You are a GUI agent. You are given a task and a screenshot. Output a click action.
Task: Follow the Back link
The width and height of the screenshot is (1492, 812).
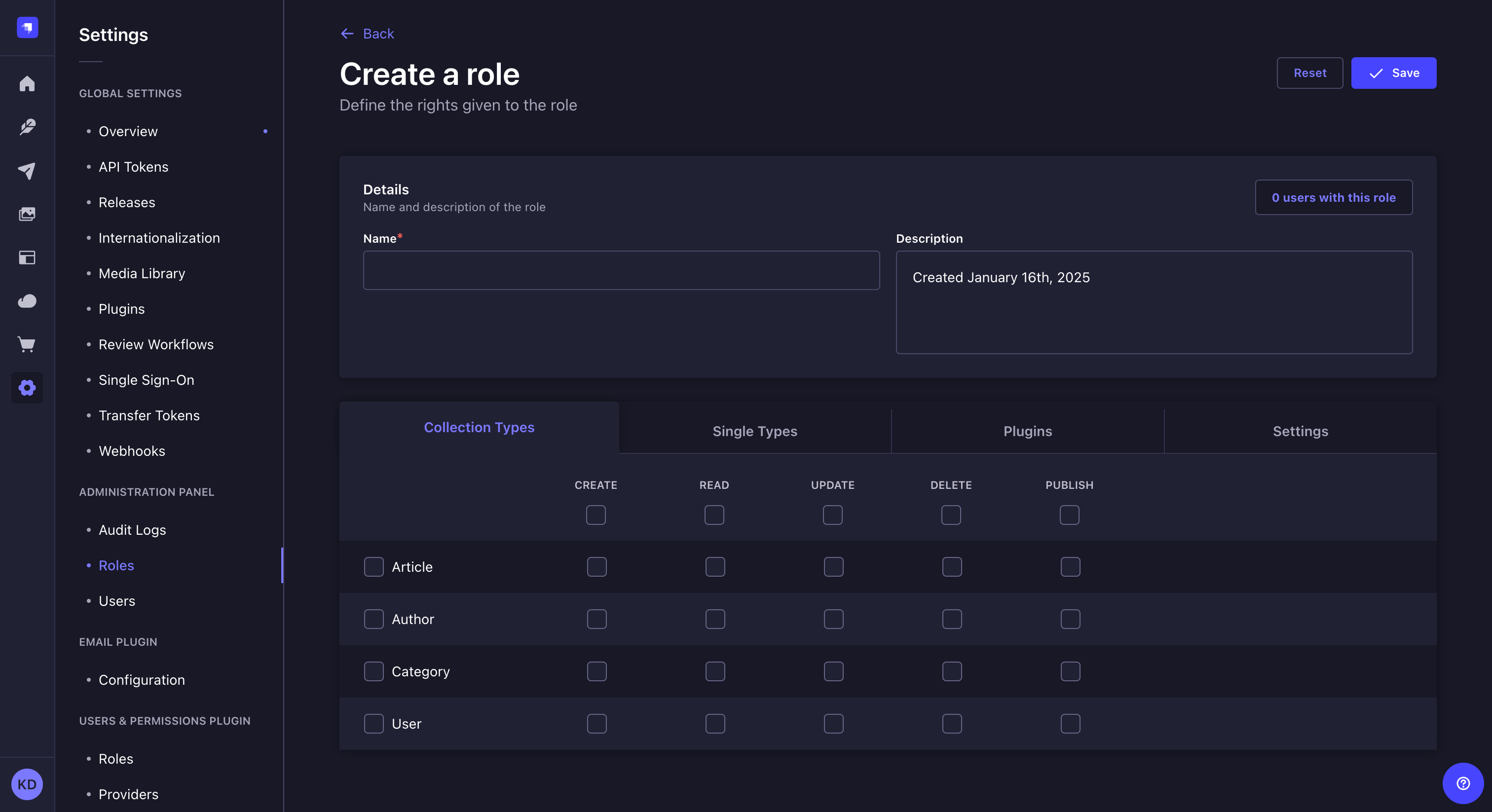pos(367,34)
